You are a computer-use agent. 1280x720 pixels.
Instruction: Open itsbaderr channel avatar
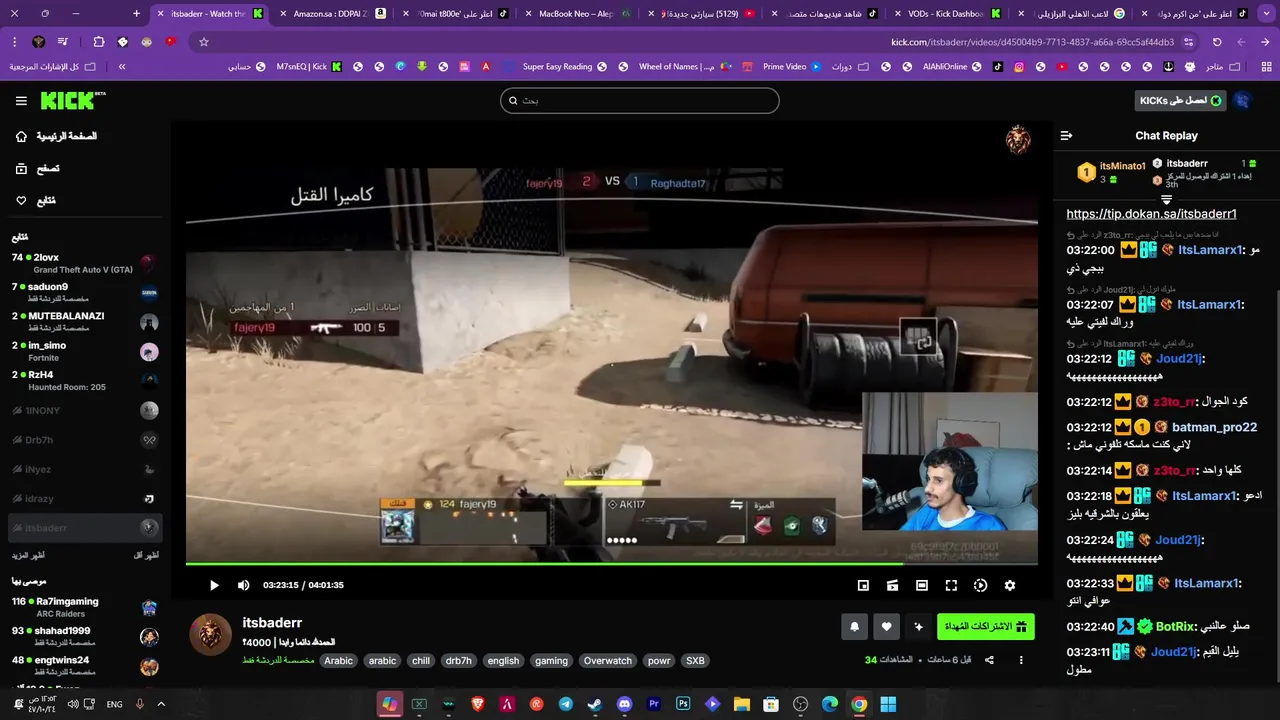point(211,635)
